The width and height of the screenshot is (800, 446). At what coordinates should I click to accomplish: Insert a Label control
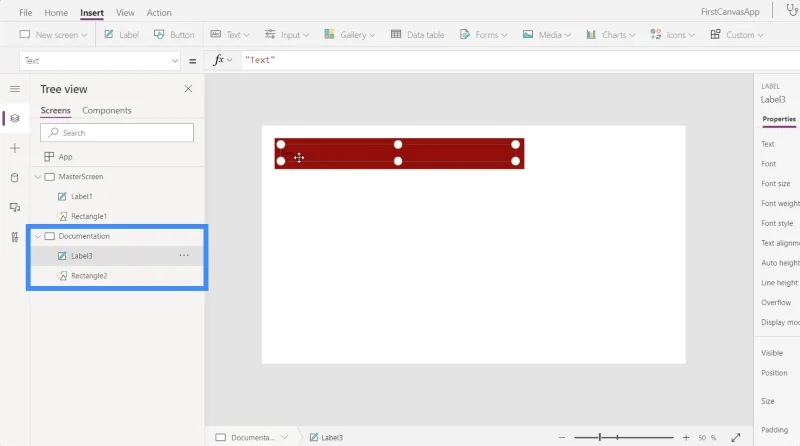click(x=121, y=35)
